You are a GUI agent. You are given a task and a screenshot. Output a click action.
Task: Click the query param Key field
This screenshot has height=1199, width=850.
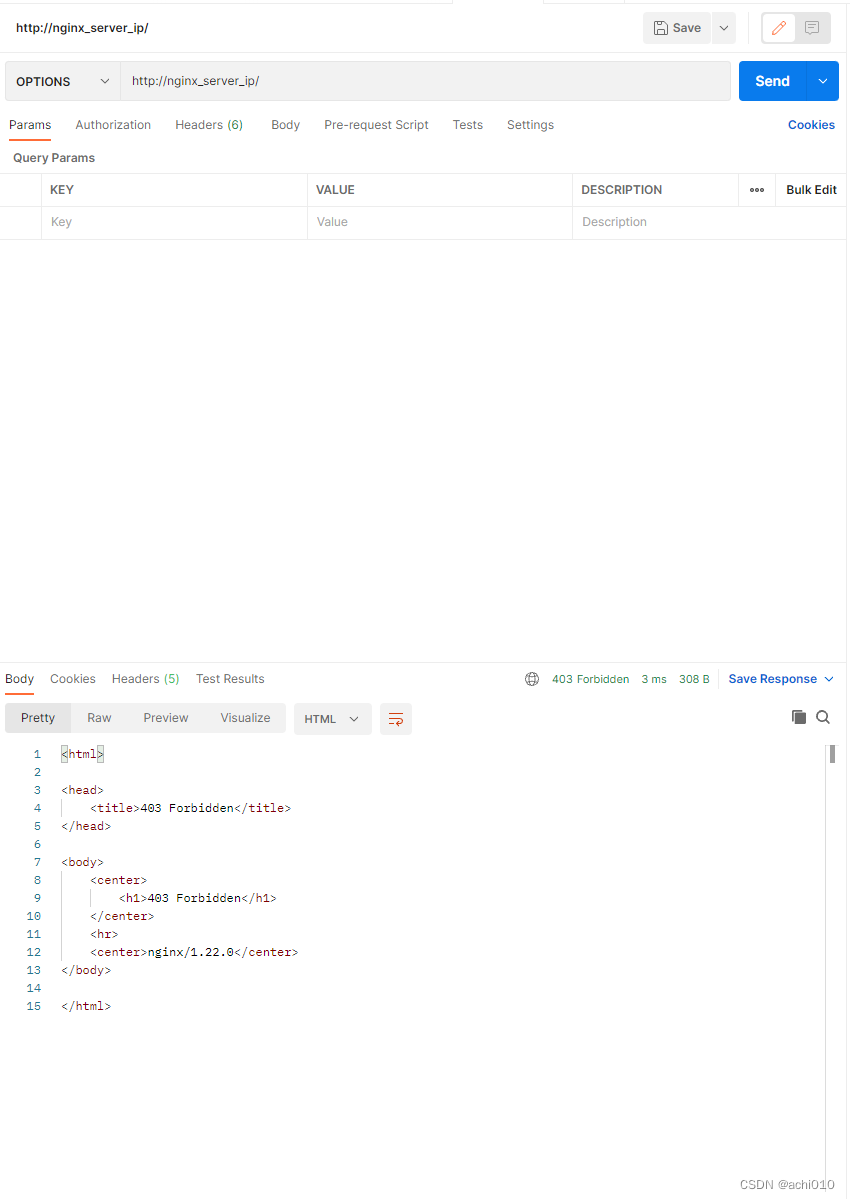tap(174, 222)
